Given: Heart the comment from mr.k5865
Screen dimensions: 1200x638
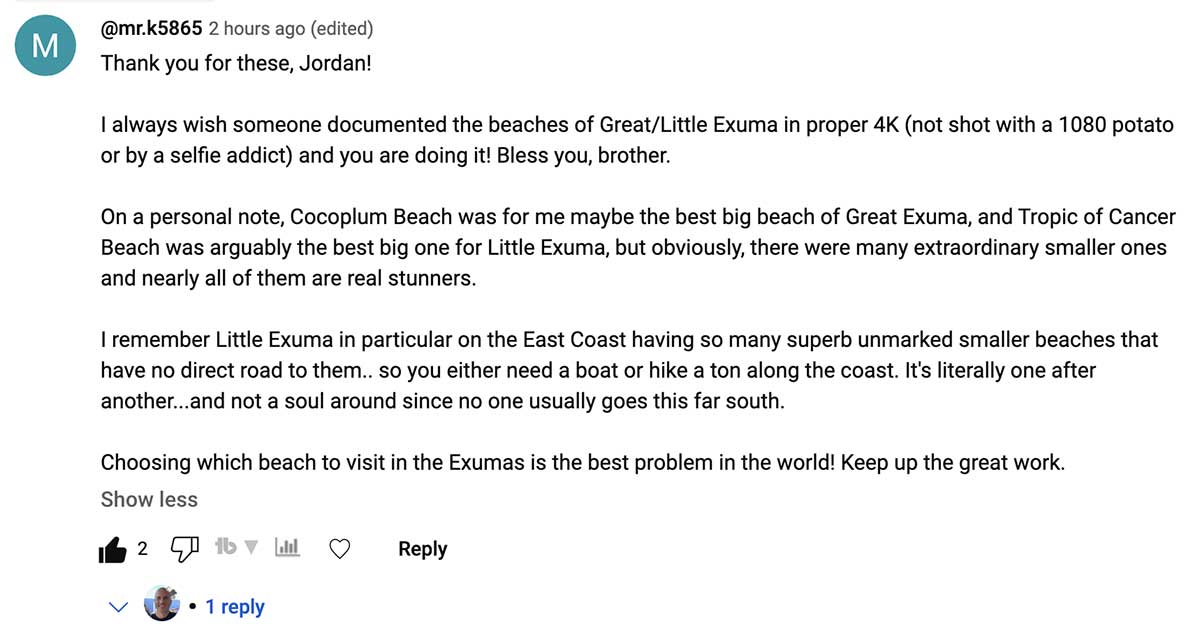Looking at the screenshot, I should tap(340, 549).
